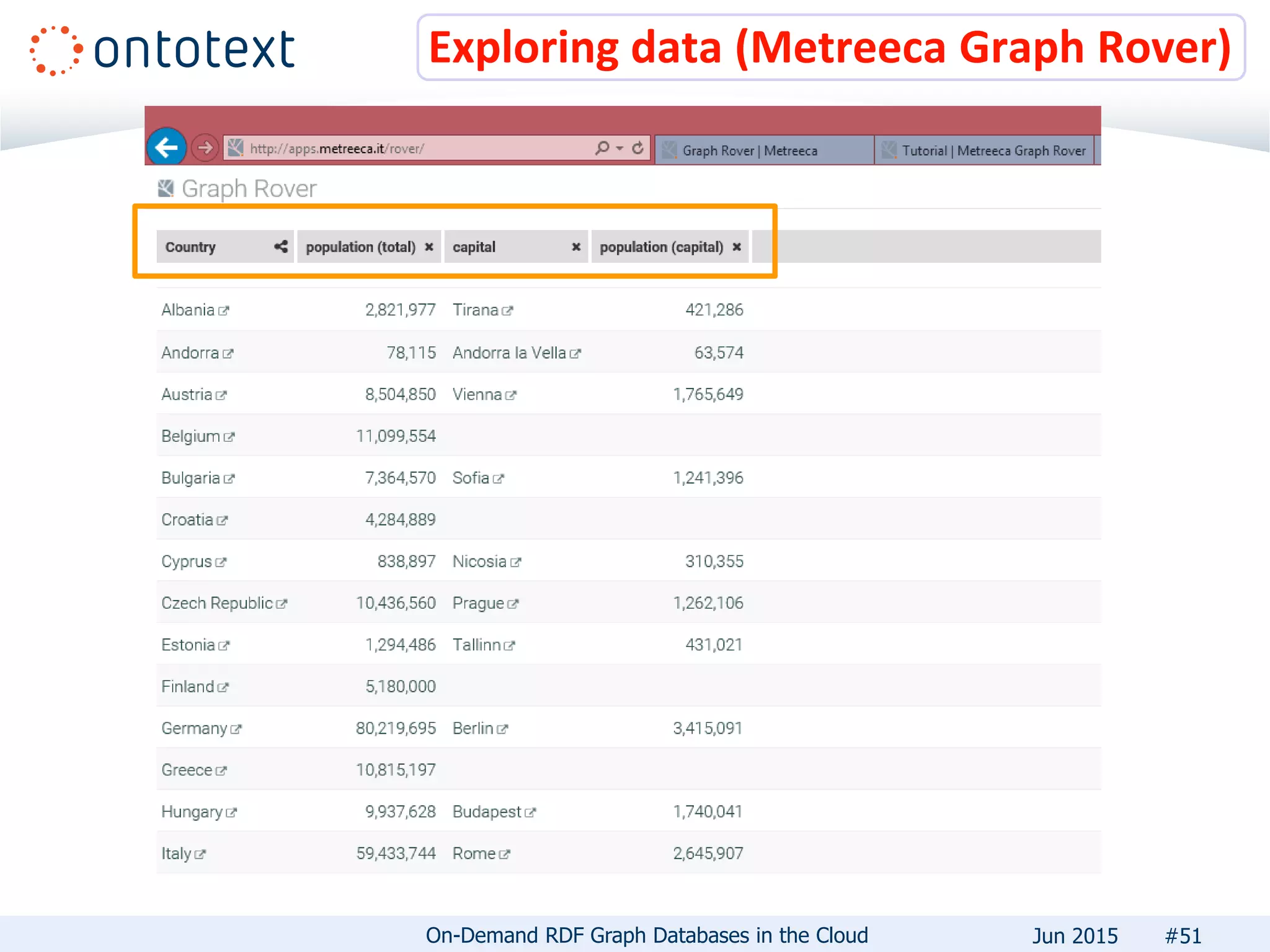The height and width of the screenshot is (952, 1270).
Task: Click the Rome capital link
Action: tap(474, 853)
